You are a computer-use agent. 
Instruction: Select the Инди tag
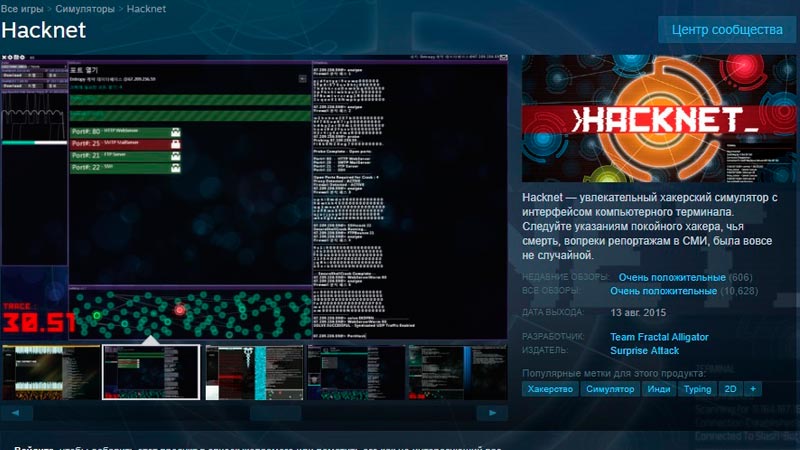[x=659, y=389]
